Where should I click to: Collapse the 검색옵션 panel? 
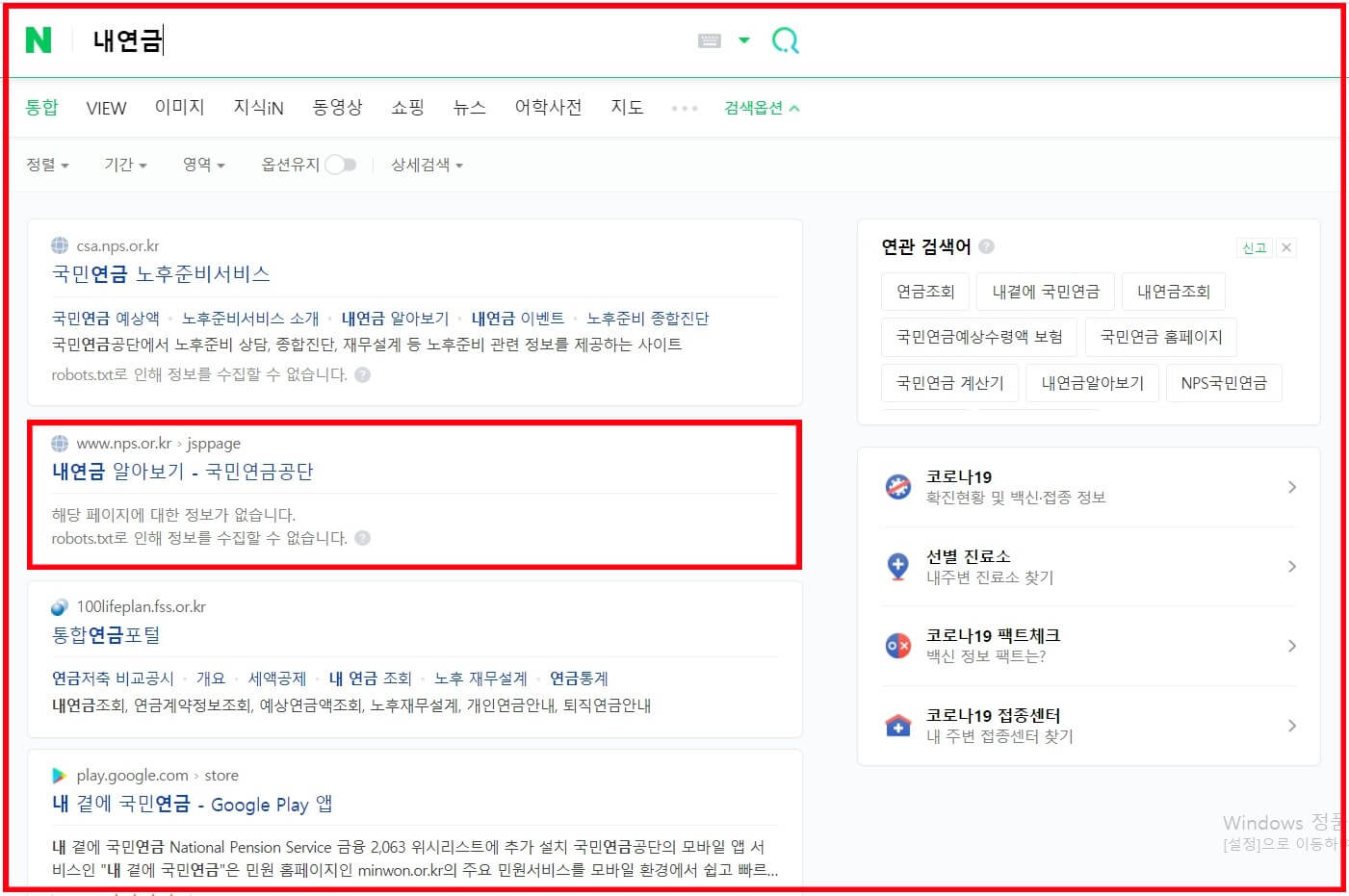click(x=762, y=108)
